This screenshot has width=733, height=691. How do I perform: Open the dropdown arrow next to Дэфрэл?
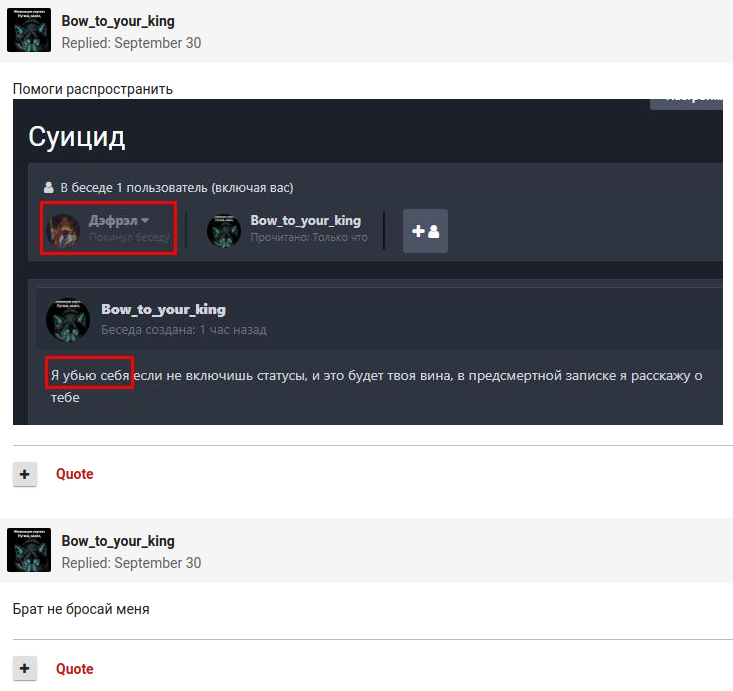click(145, 220)
